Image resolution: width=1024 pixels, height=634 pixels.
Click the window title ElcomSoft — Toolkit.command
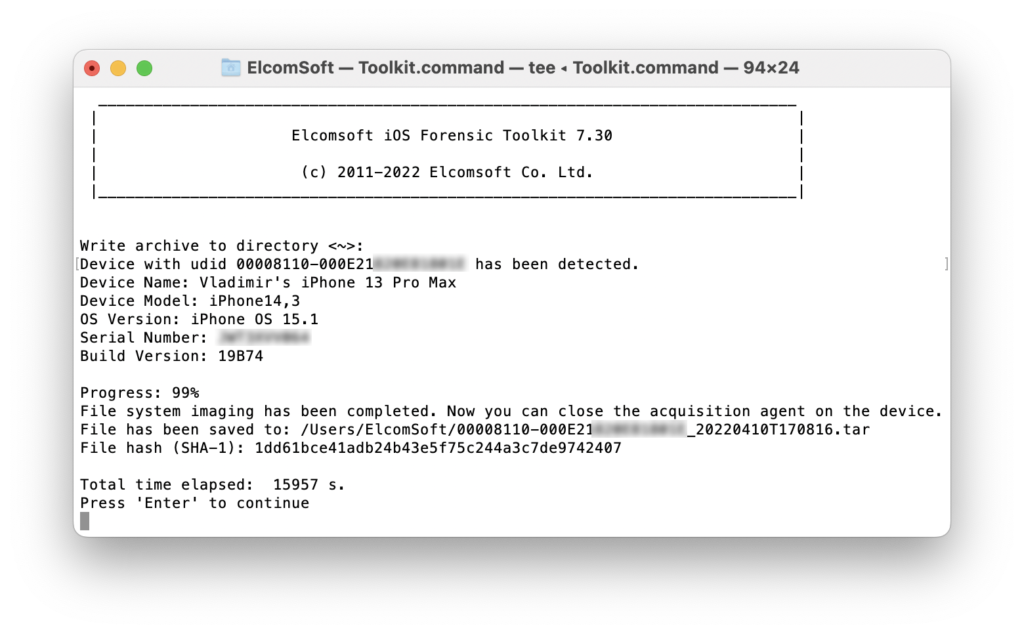365,67
